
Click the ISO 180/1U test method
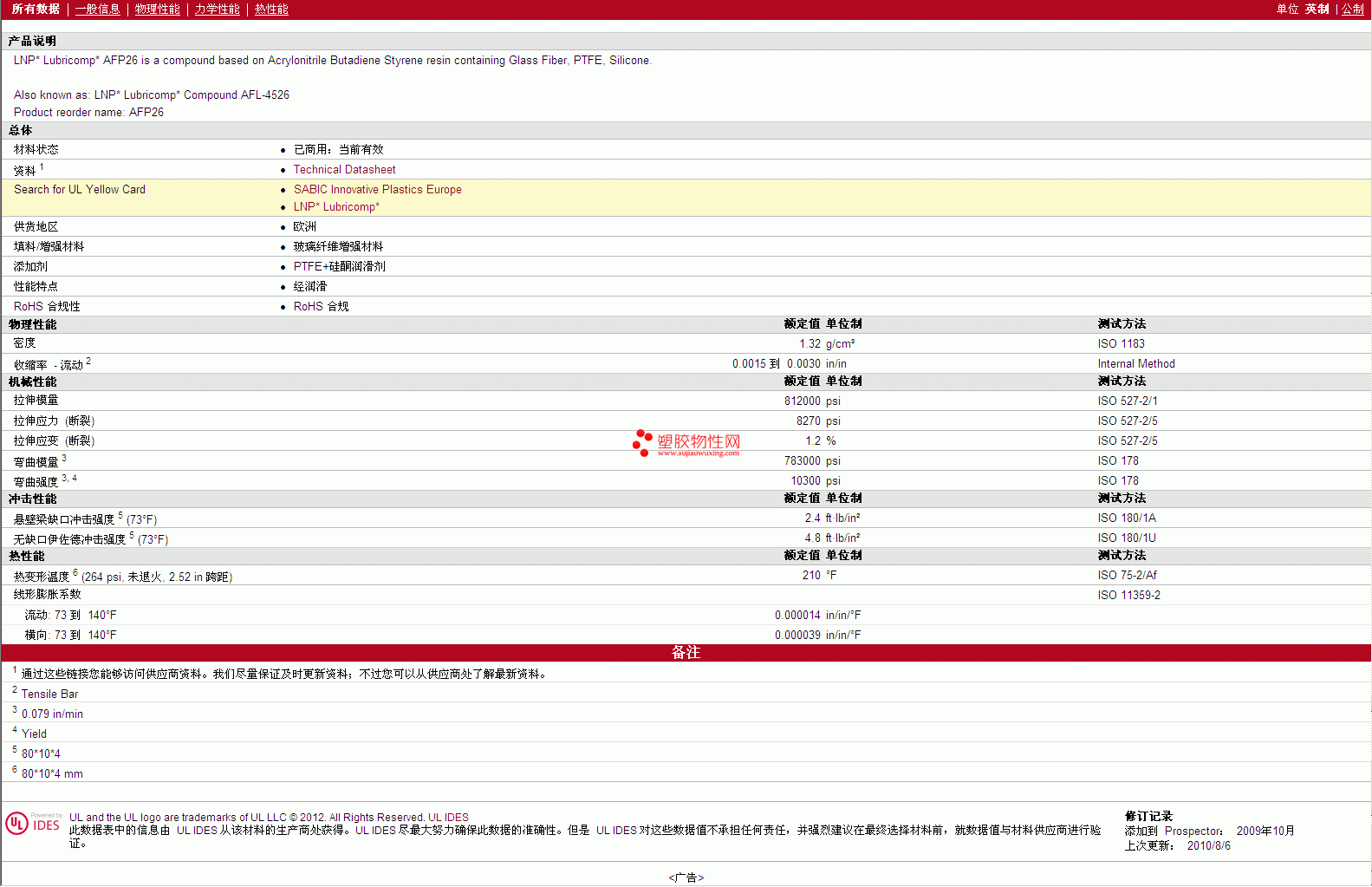click(1127, 538)
